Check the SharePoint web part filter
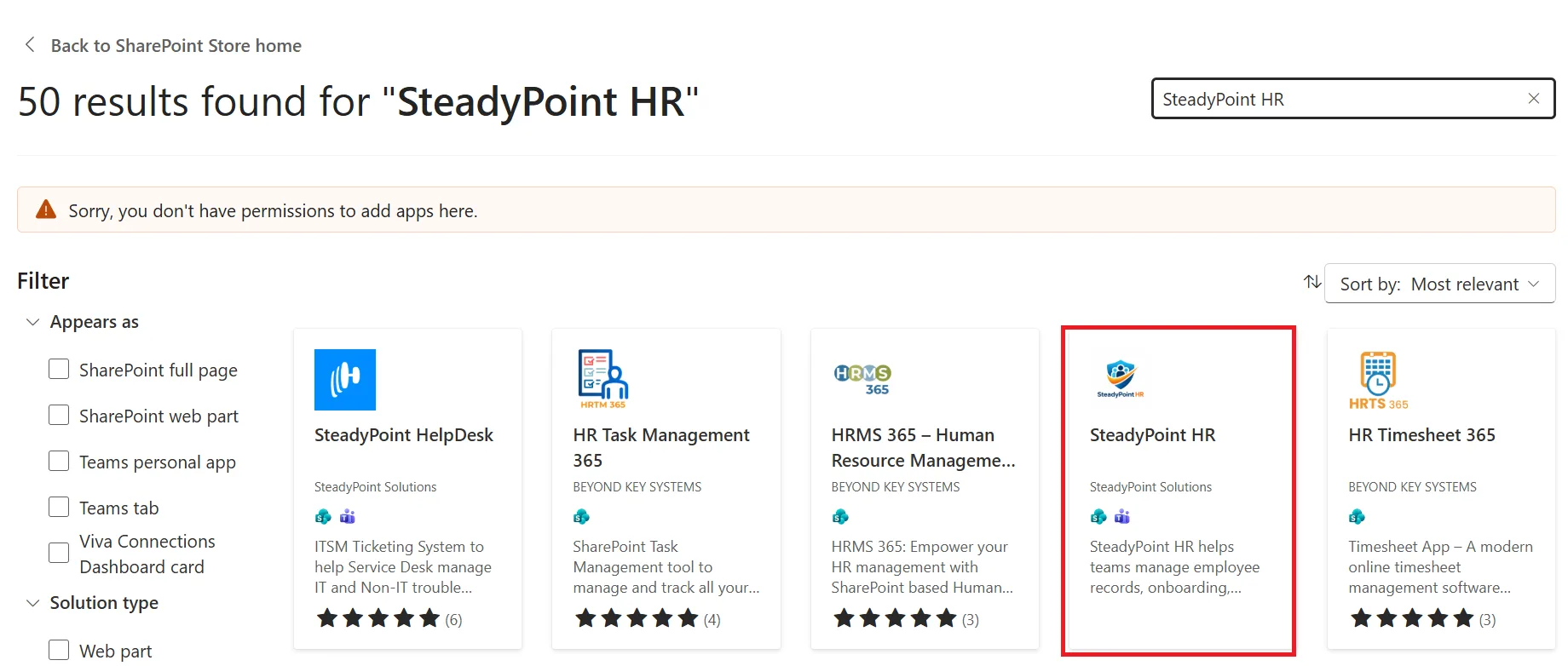Screen dimensions: 1568x666 pyautogui.click(x=59, y=415)
